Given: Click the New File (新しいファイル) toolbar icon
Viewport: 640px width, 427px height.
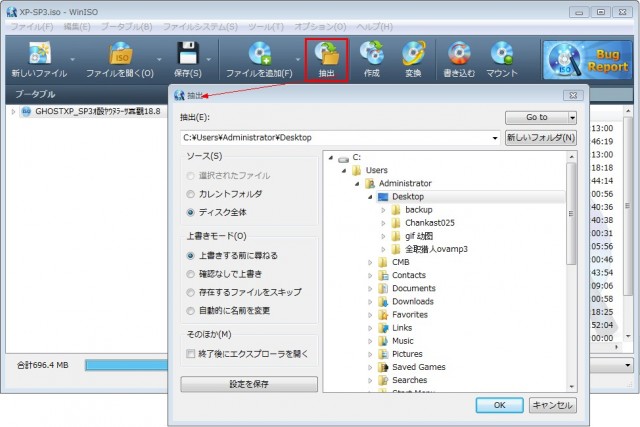Looking at the screenshot, I should click(39, 53).
